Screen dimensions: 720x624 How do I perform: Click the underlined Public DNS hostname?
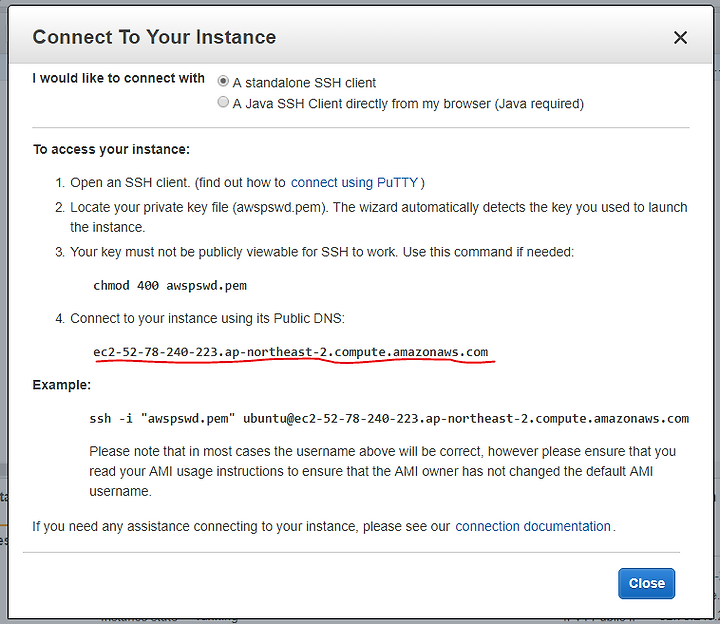(291, 352)
